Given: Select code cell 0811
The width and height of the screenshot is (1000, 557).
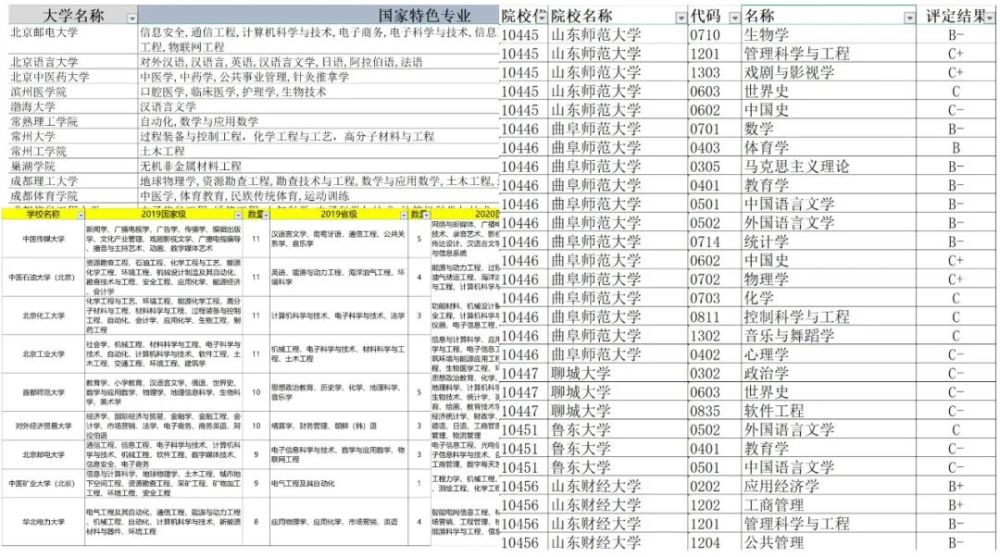Looking at the screenshot, I should 714,316.
